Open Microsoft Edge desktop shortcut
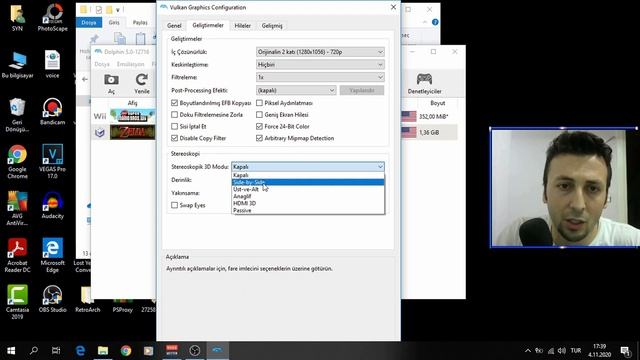 tap(52, 256)
